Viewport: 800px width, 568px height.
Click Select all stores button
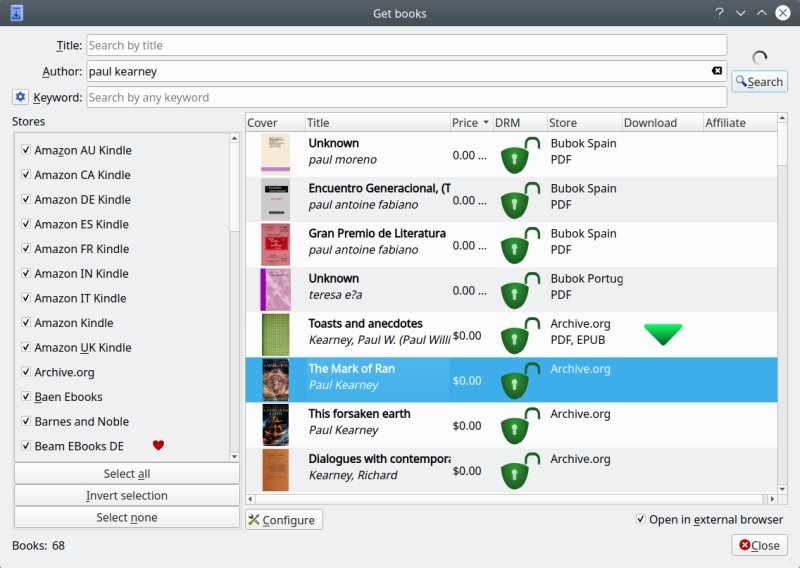[127, 474]
